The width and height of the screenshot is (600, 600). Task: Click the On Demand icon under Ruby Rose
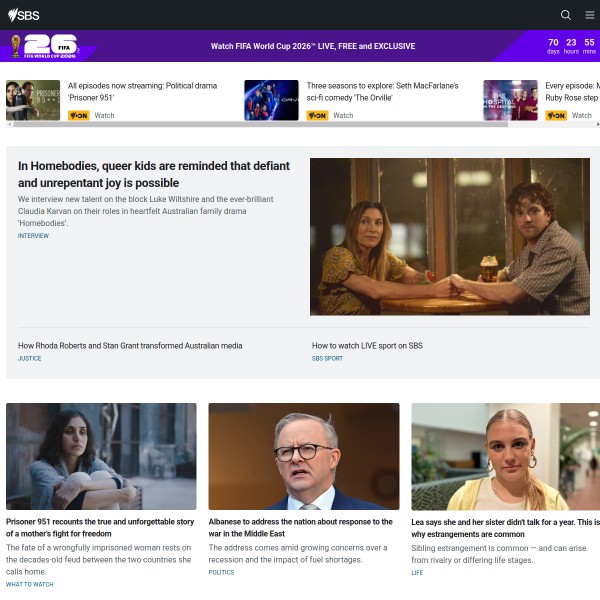[556, 116]
